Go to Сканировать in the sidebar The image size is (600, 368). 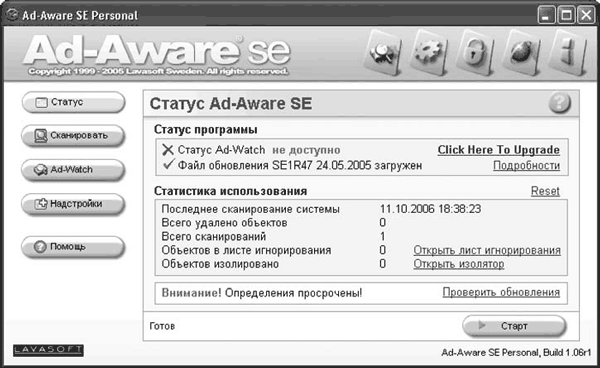(73, 136)
